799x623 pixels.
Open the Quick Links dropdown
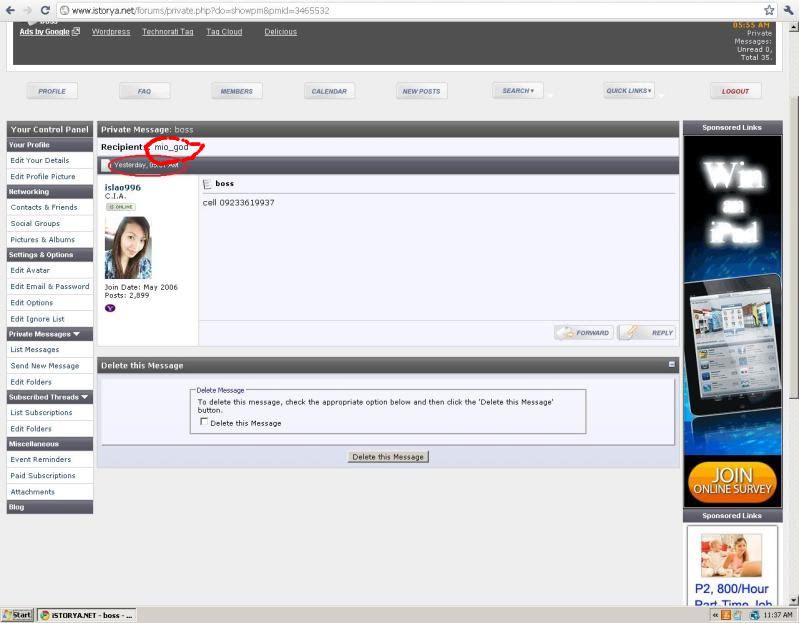629,91
